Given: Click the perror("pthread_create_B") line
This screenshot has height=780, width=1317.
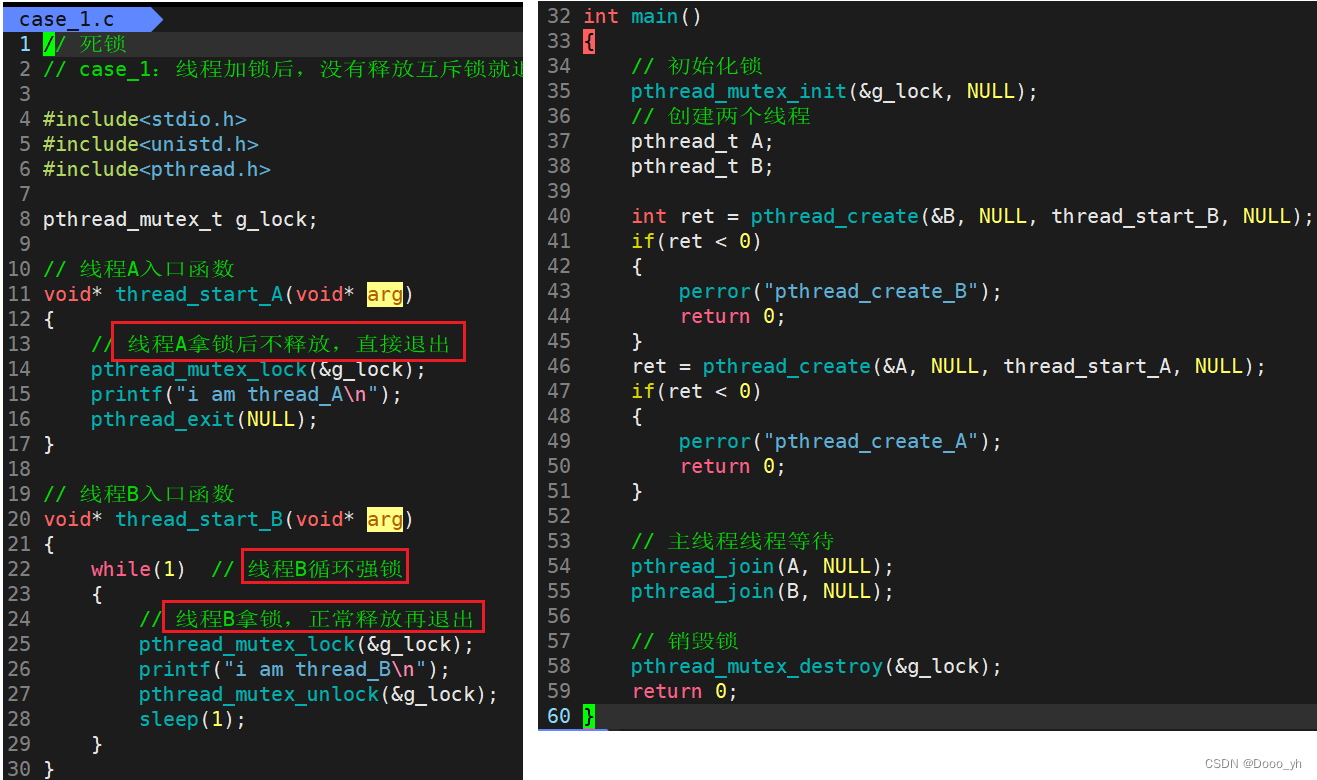Looking at the screenshot, I should click(840, 291).
